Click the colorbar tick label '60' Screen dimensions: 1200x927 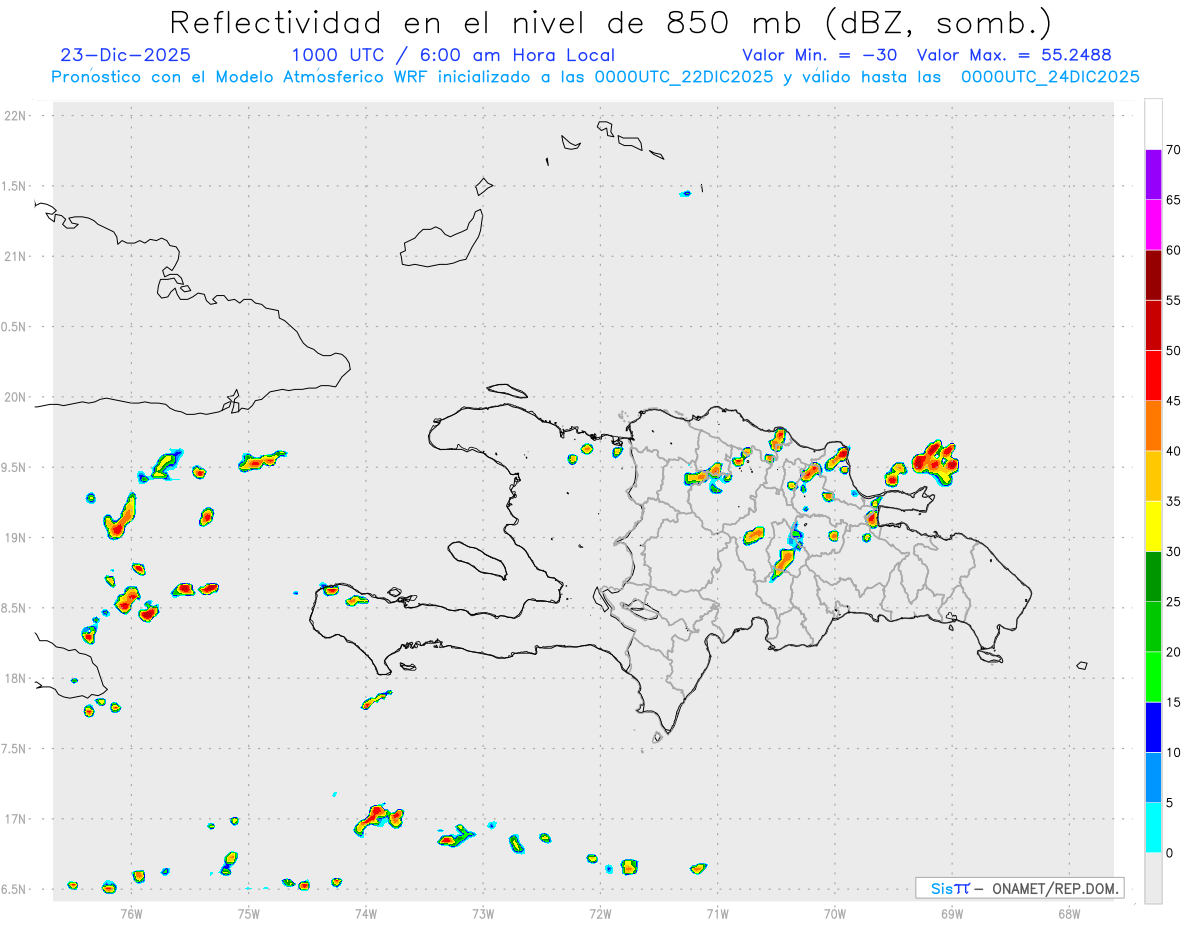coord(1173,250)
